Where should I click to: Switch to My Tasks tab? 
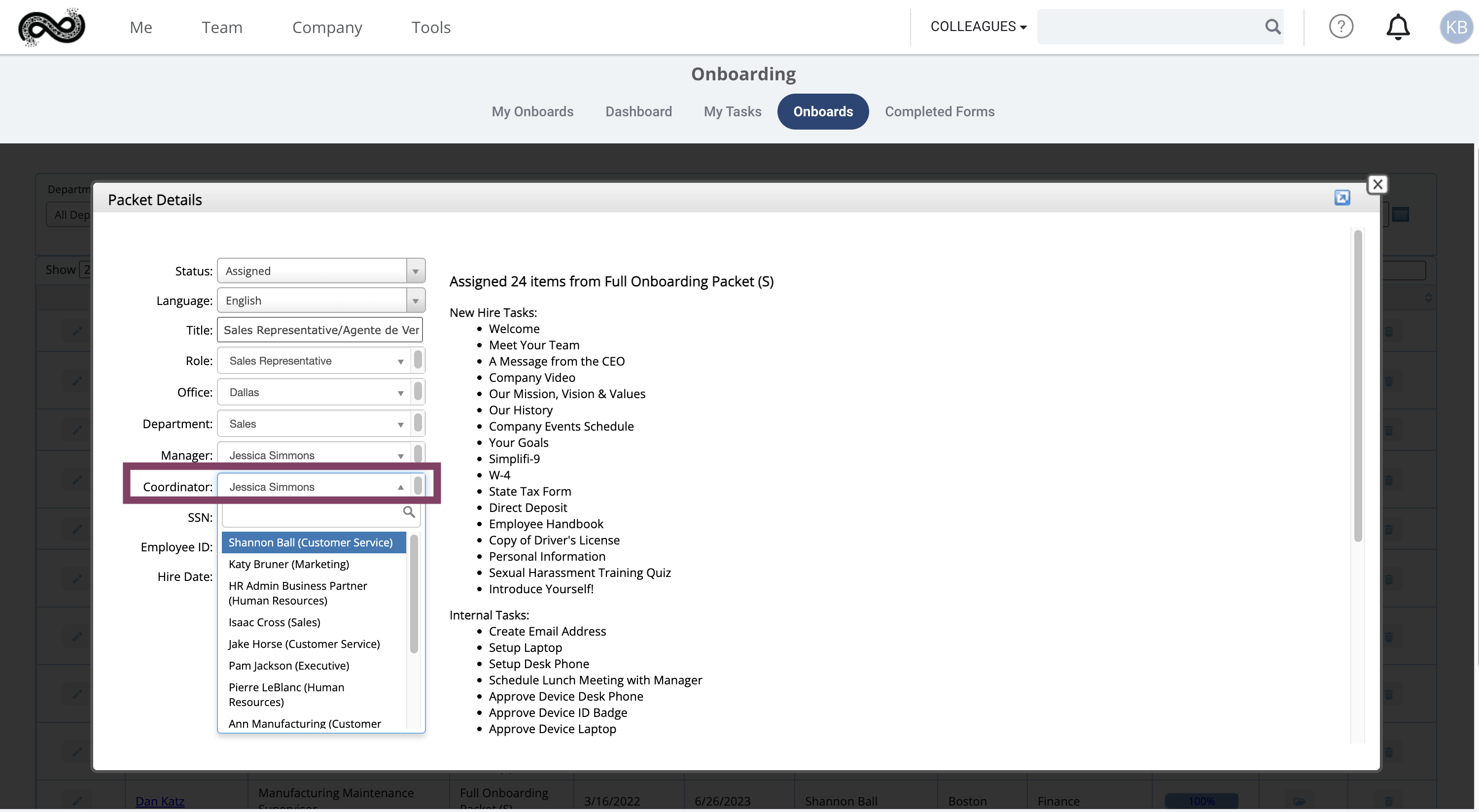coord(732,111)
